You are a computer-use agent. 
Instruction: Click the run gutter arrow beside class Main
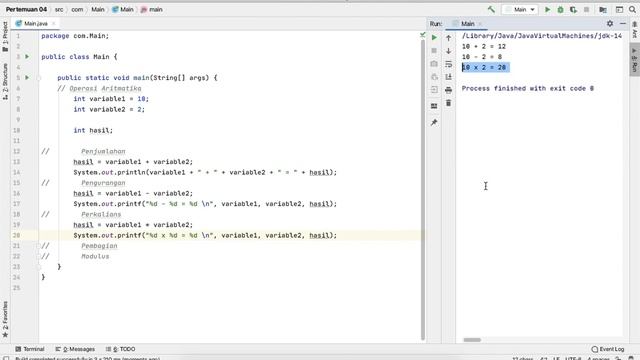27,57
